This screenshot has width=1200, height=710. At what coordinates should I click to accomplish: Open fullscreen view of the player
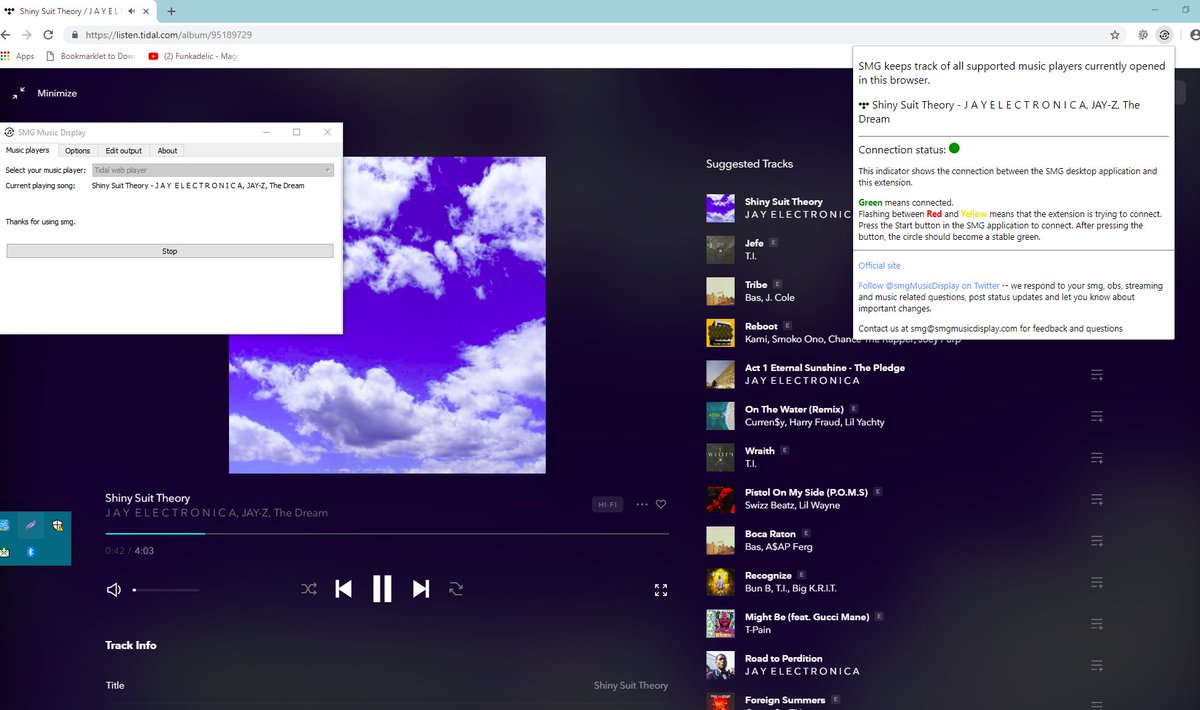point(660,590)
